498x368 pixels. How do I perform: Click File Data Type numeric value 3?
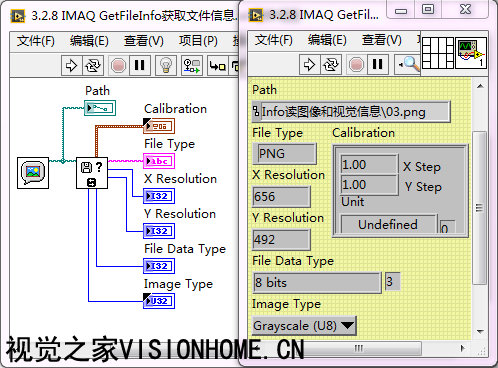coord(392,282)
